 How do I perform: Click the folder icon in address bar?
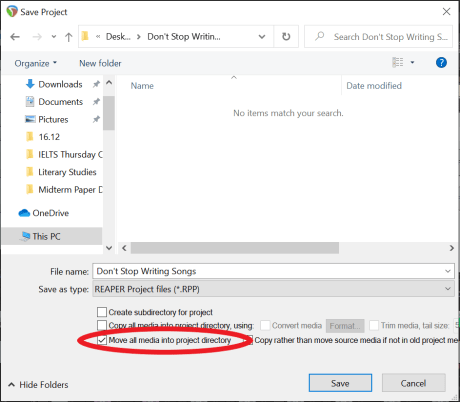(x=86, y=36)
